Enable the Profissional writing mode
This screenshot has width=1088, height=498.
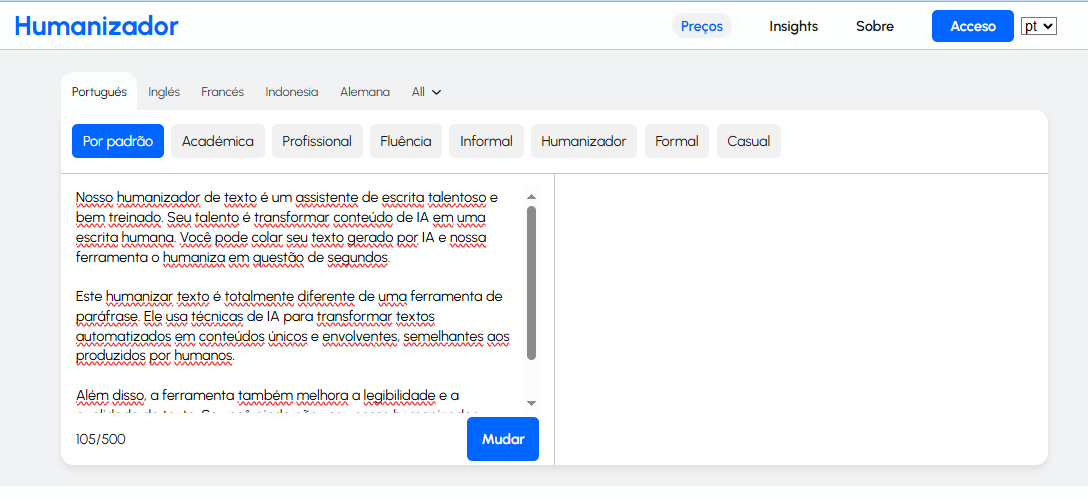pyautogui.click(x=316, y=141)
